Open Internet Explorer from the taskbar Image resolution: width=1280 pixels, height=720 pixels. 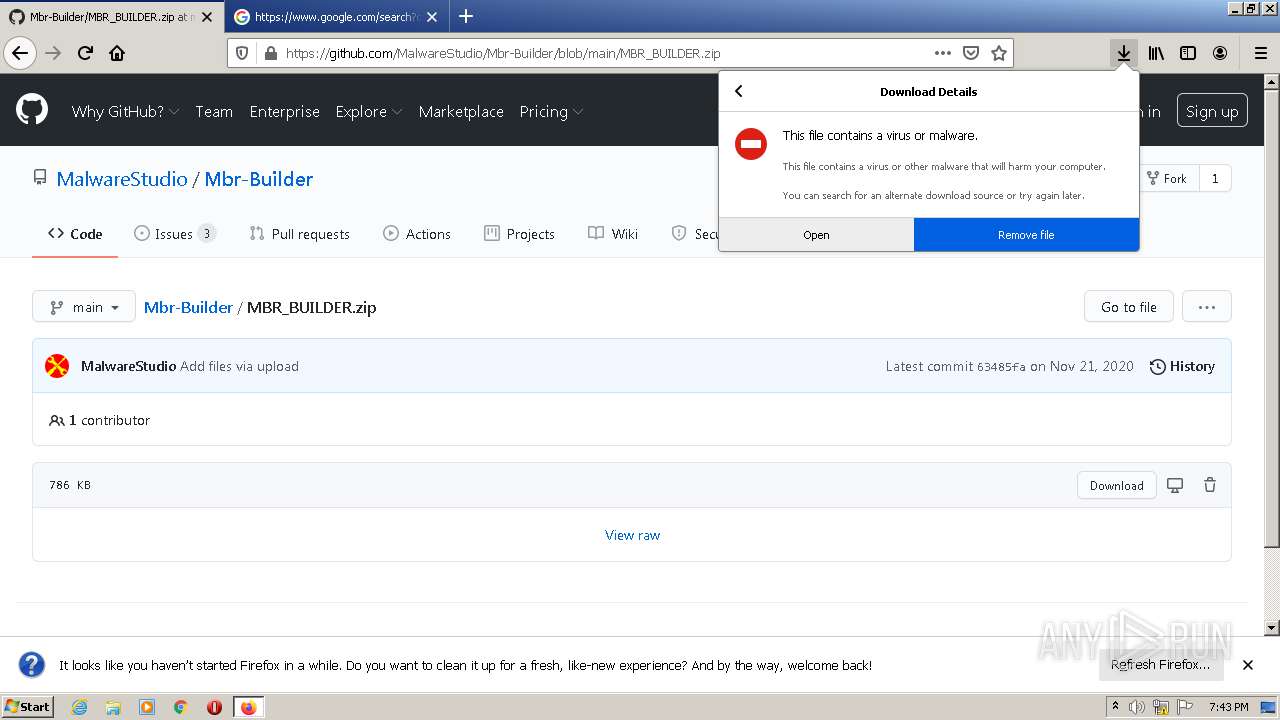pyautogui.click(x=79, y=707)
